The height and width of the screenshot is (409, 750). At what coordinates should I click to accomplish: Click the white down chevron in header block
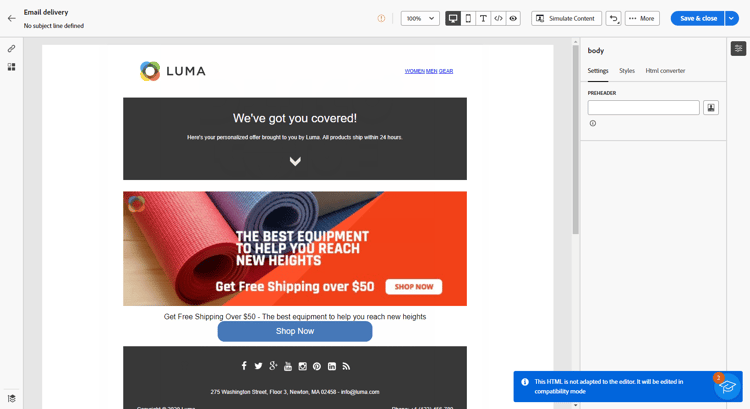(295, 161)
